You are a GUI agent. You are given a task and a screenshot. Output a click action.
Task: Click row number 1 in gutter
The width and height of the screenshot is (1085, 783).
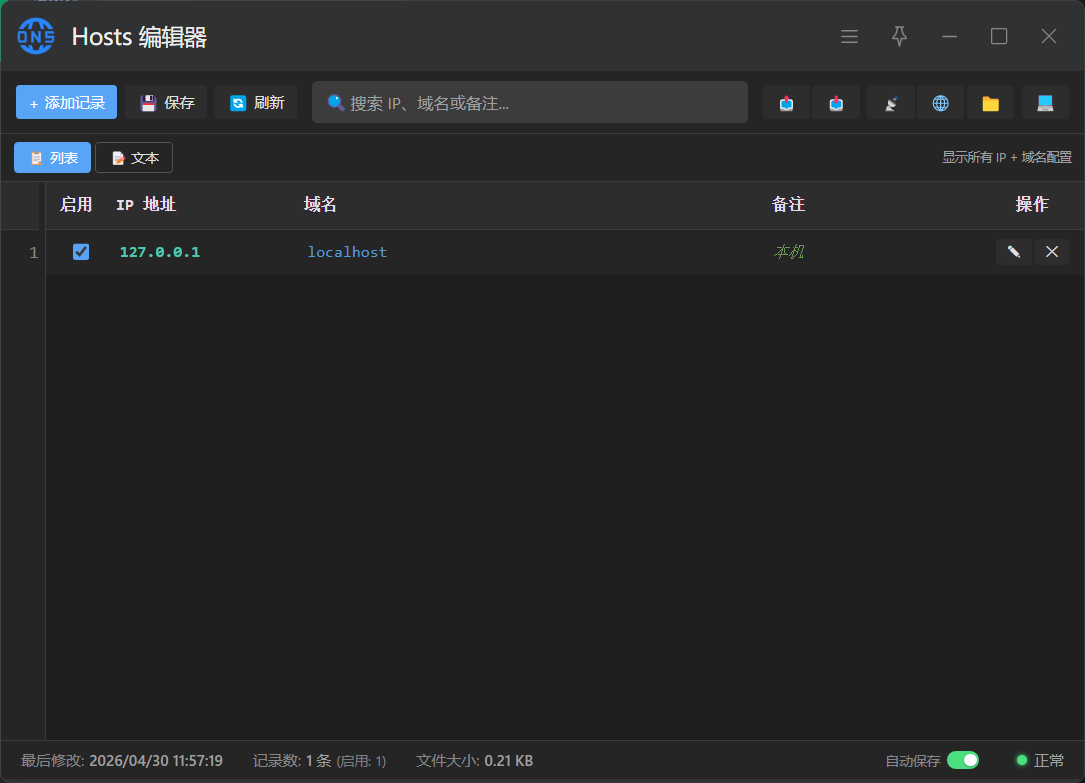tap(33, 252)
